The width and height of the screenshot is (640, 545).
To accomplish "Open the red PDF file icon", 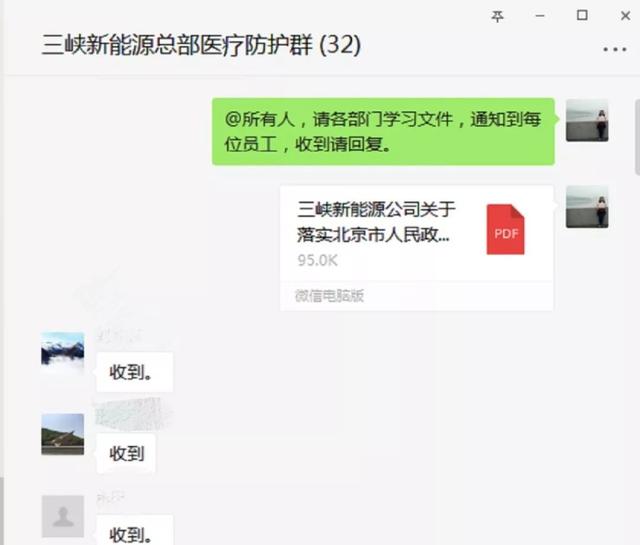I will pyautogui.click(x=505, y=229).
